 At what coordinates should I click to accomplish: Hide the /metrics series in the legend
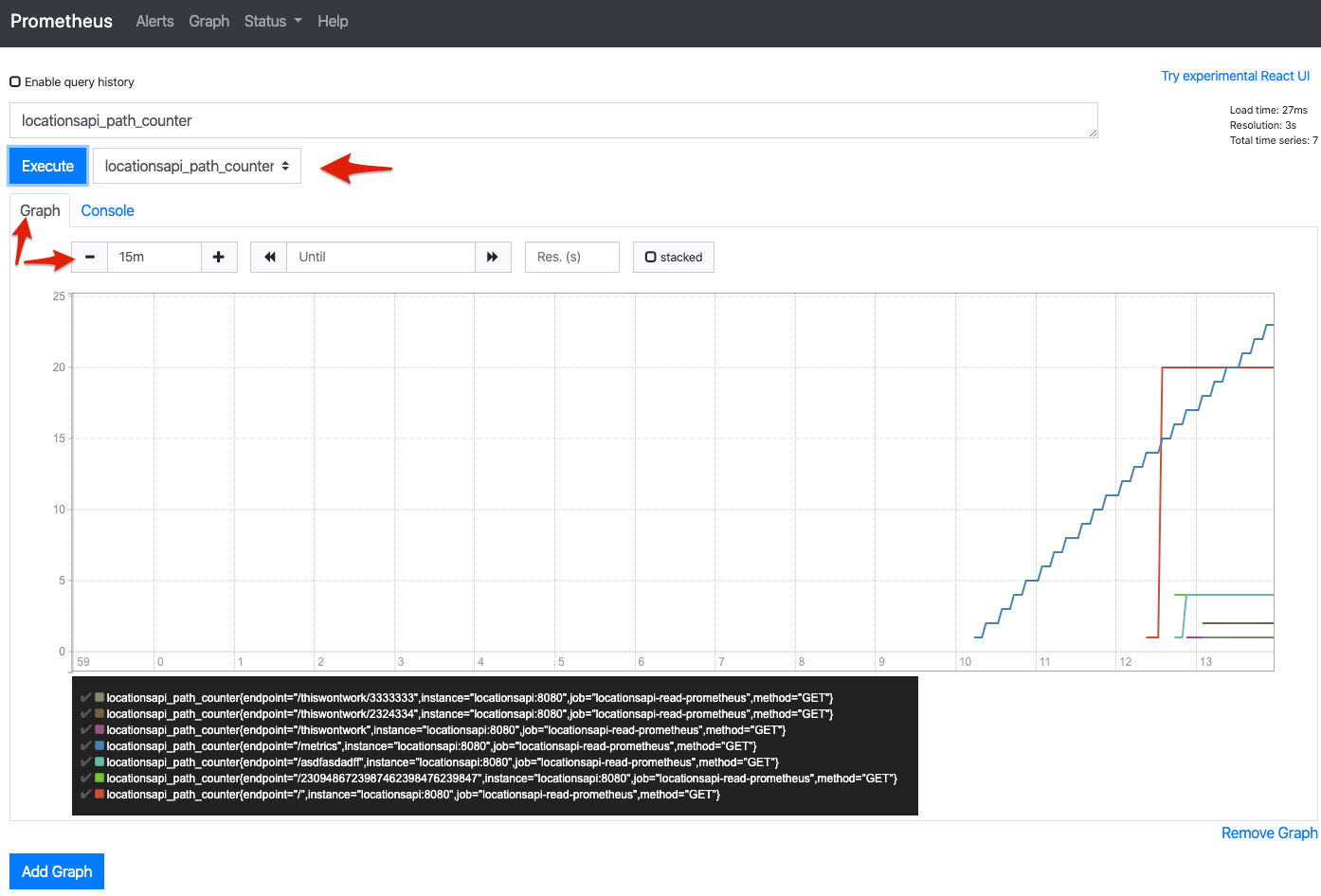[99, 745]
